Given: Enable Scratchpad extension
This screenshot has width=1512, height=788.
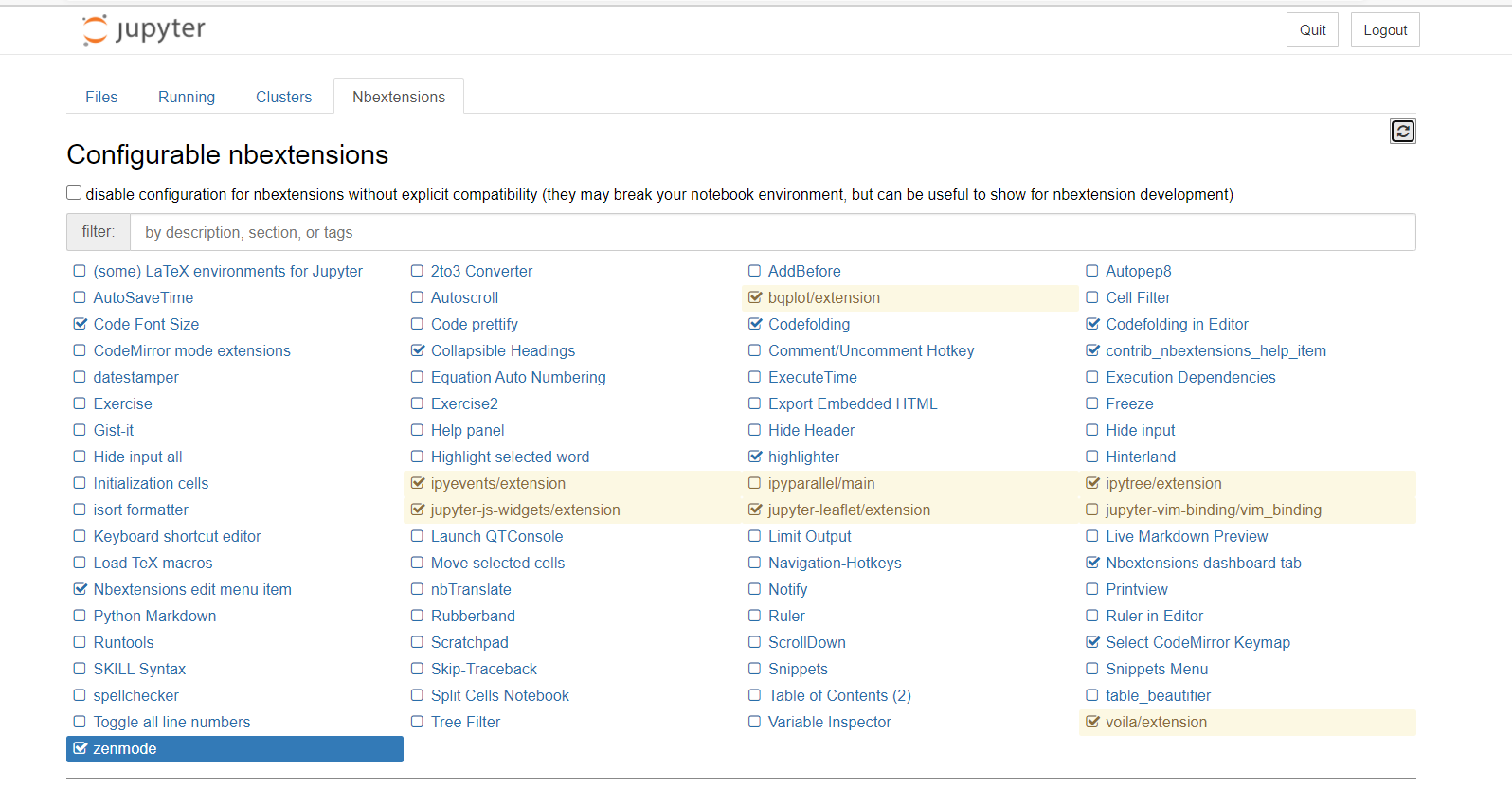Looking at the screenshot, I should click(418, 642).
